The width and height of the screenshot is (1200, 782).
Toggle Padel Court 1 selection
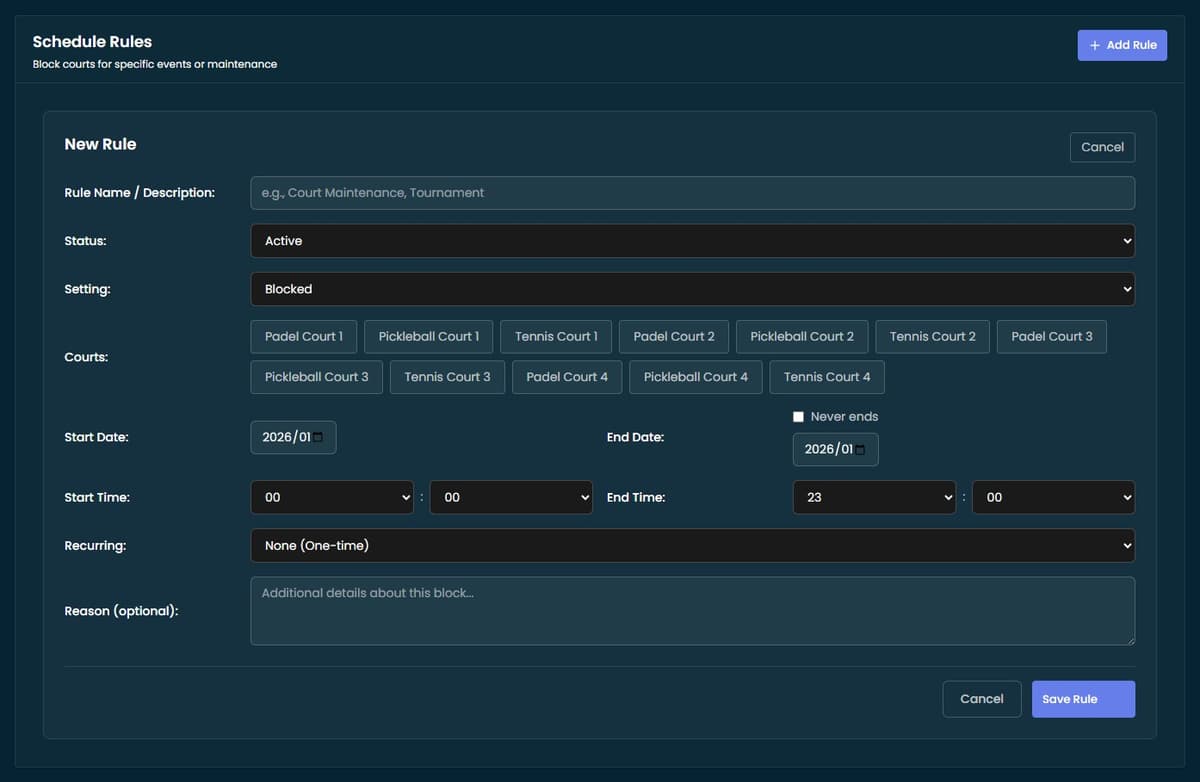[x=303, y=337]
